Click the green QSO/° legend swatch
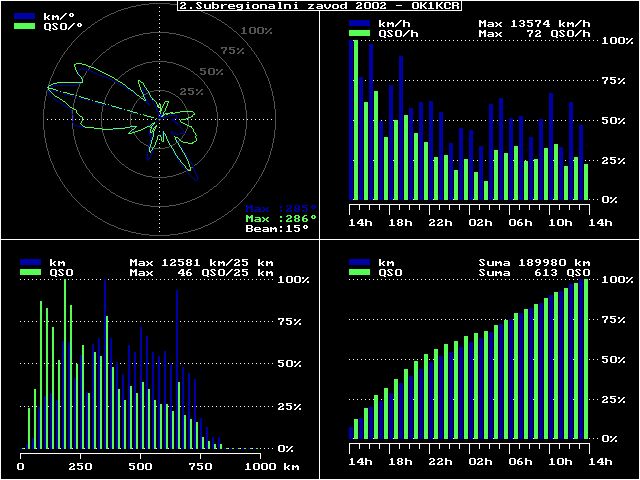 click(x=23, y=28)
